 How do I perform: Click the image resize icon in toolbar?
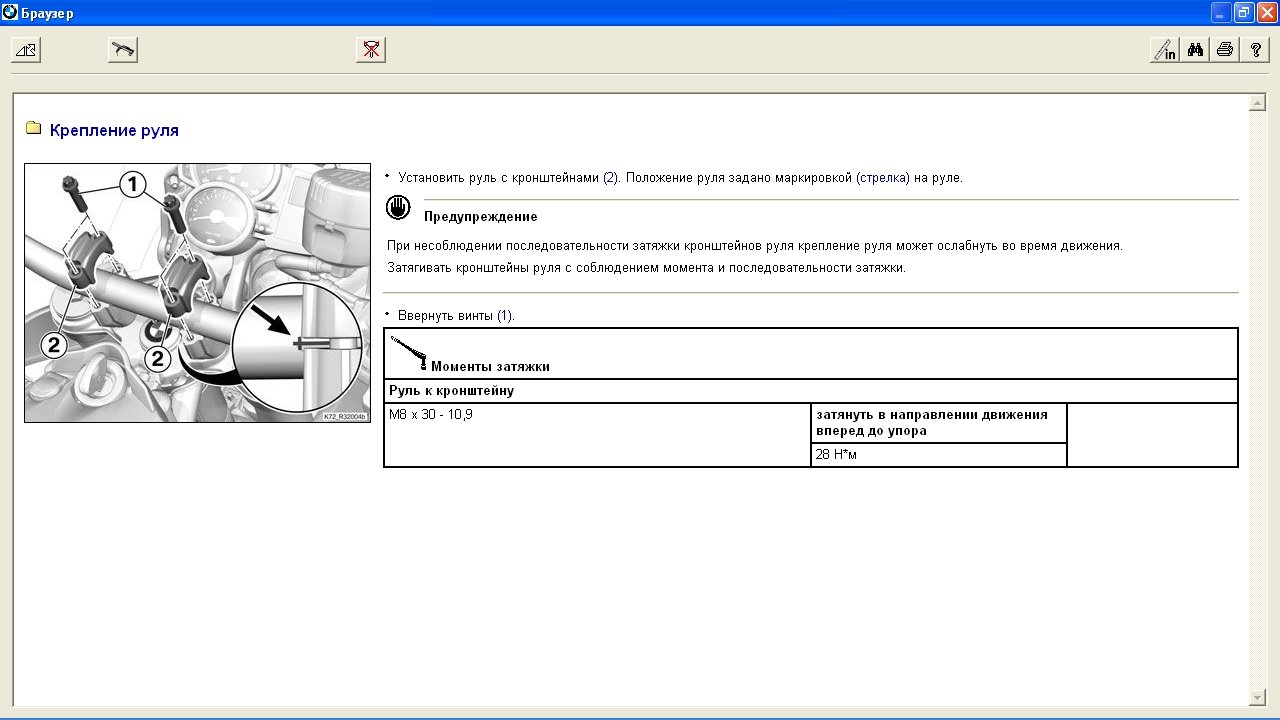tap(26, 50)
